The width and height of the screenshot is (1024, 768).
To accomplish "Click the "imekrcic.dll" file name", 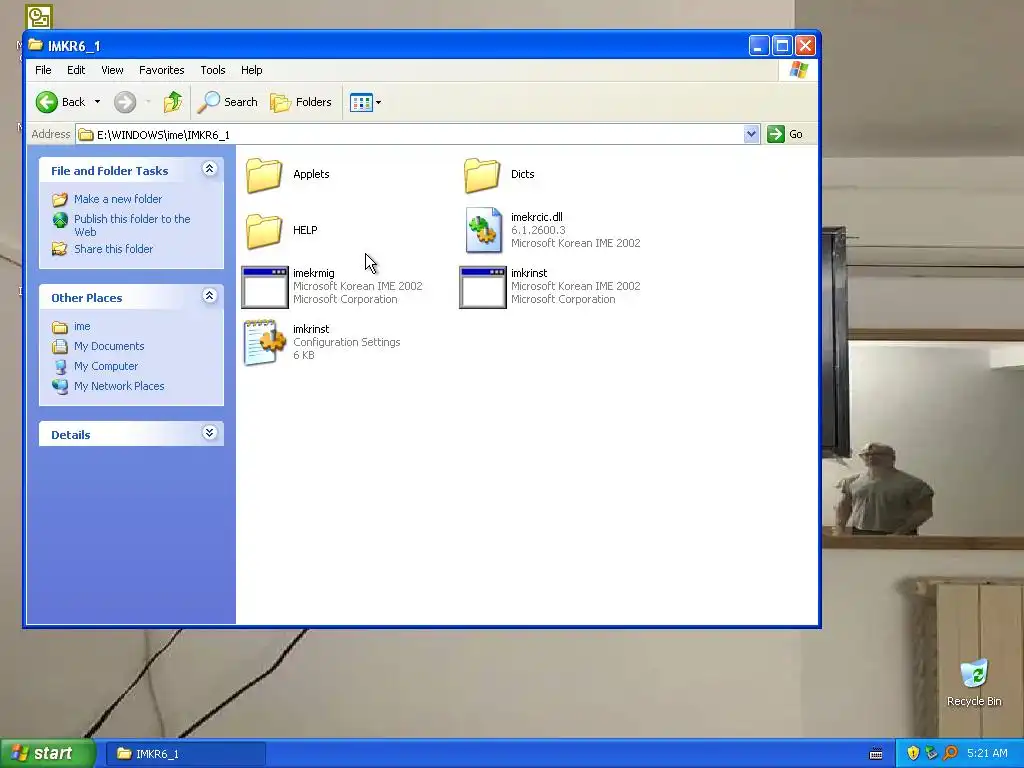I will pos(536,217).
